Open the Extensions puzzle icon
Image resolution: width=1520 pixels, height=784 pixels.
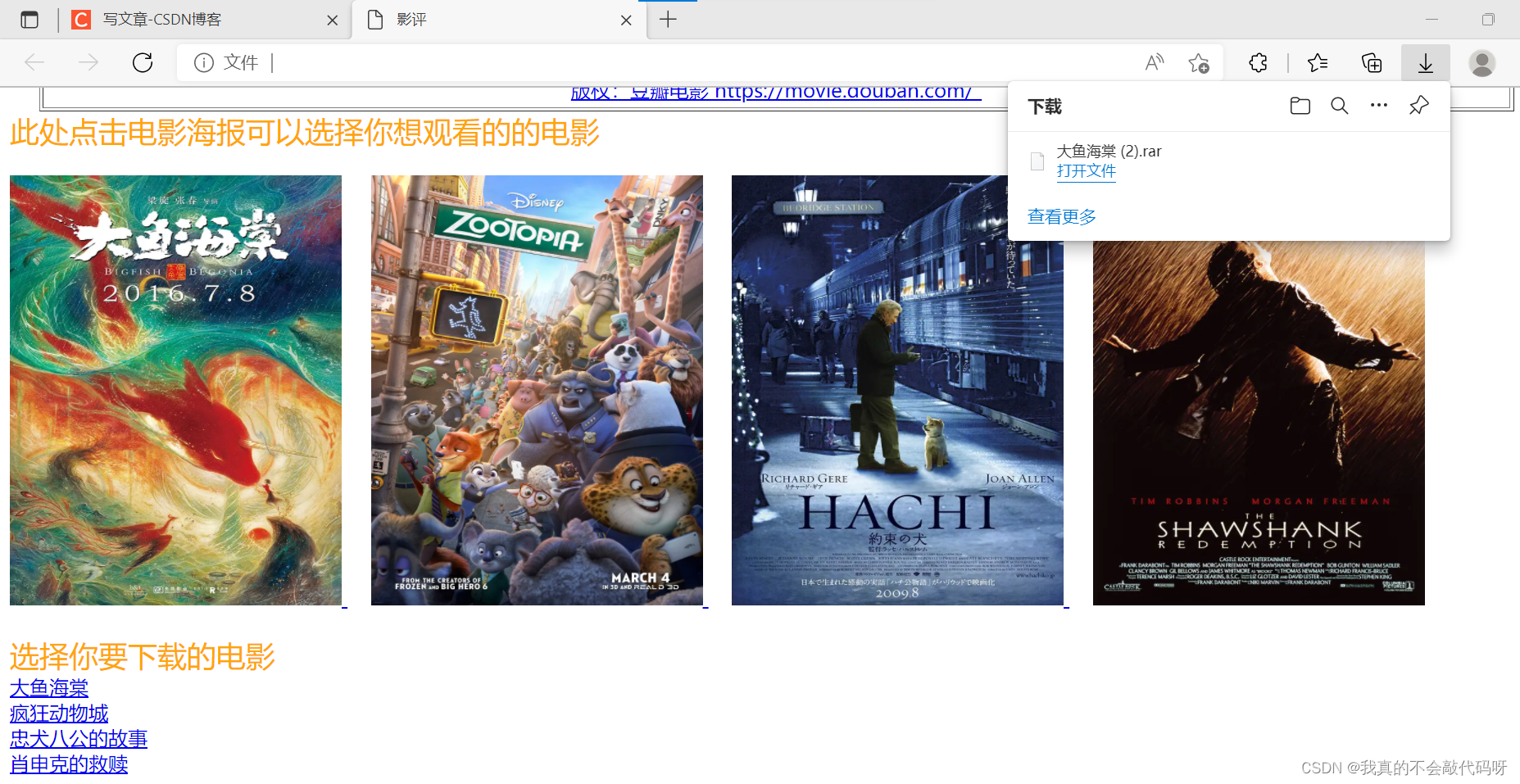point(1258,62)
